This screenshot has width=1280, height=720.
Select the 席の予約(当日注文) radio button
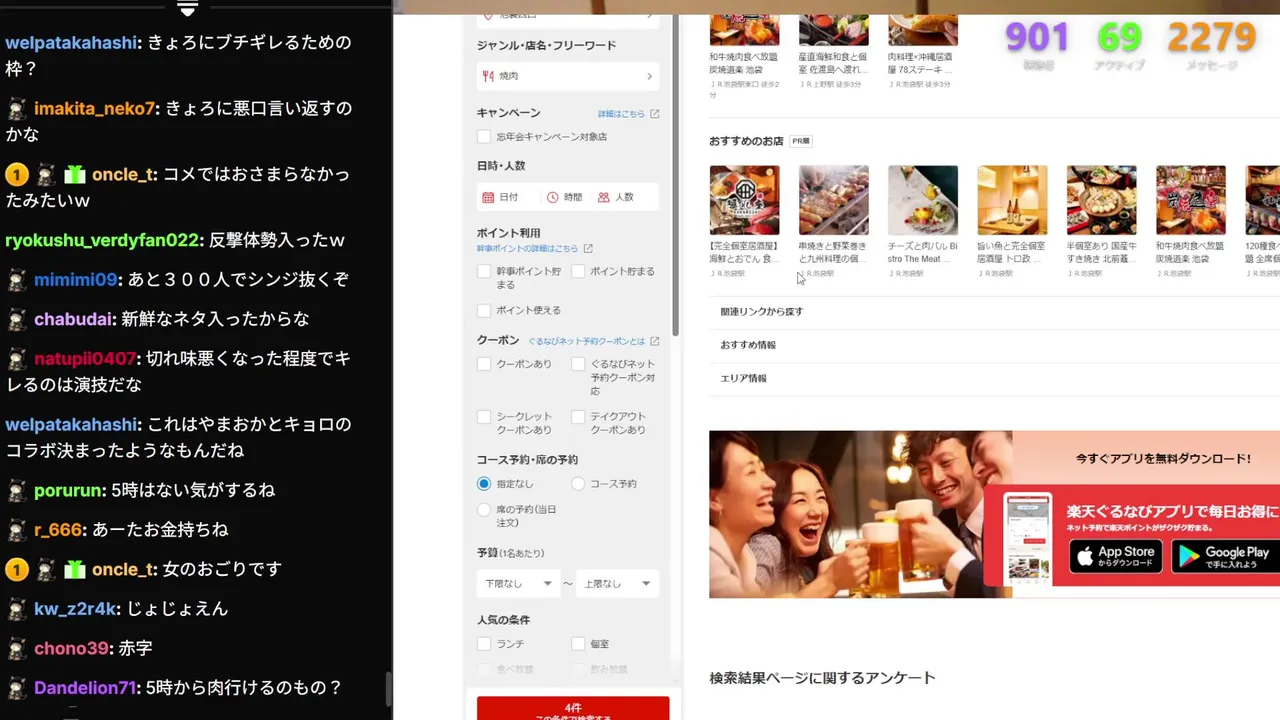(484, 510)
